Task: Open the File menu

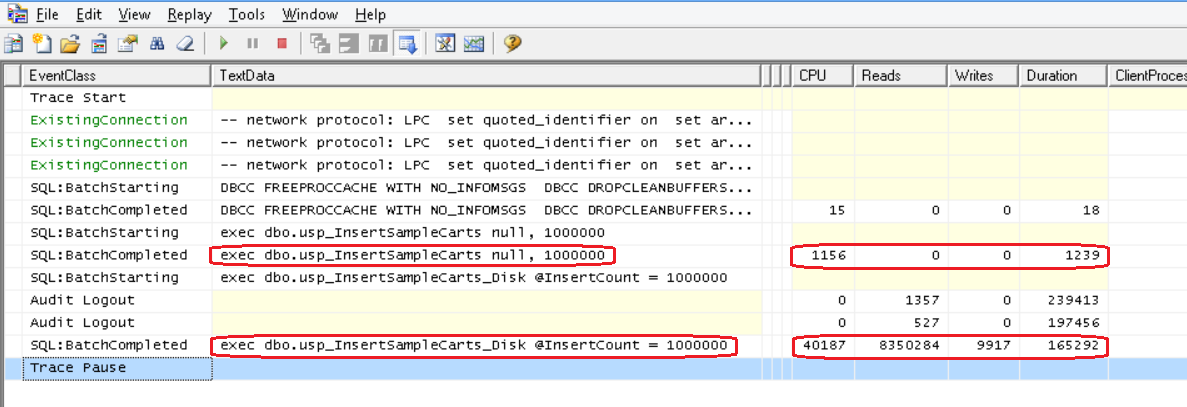Action: coord(47,14)
